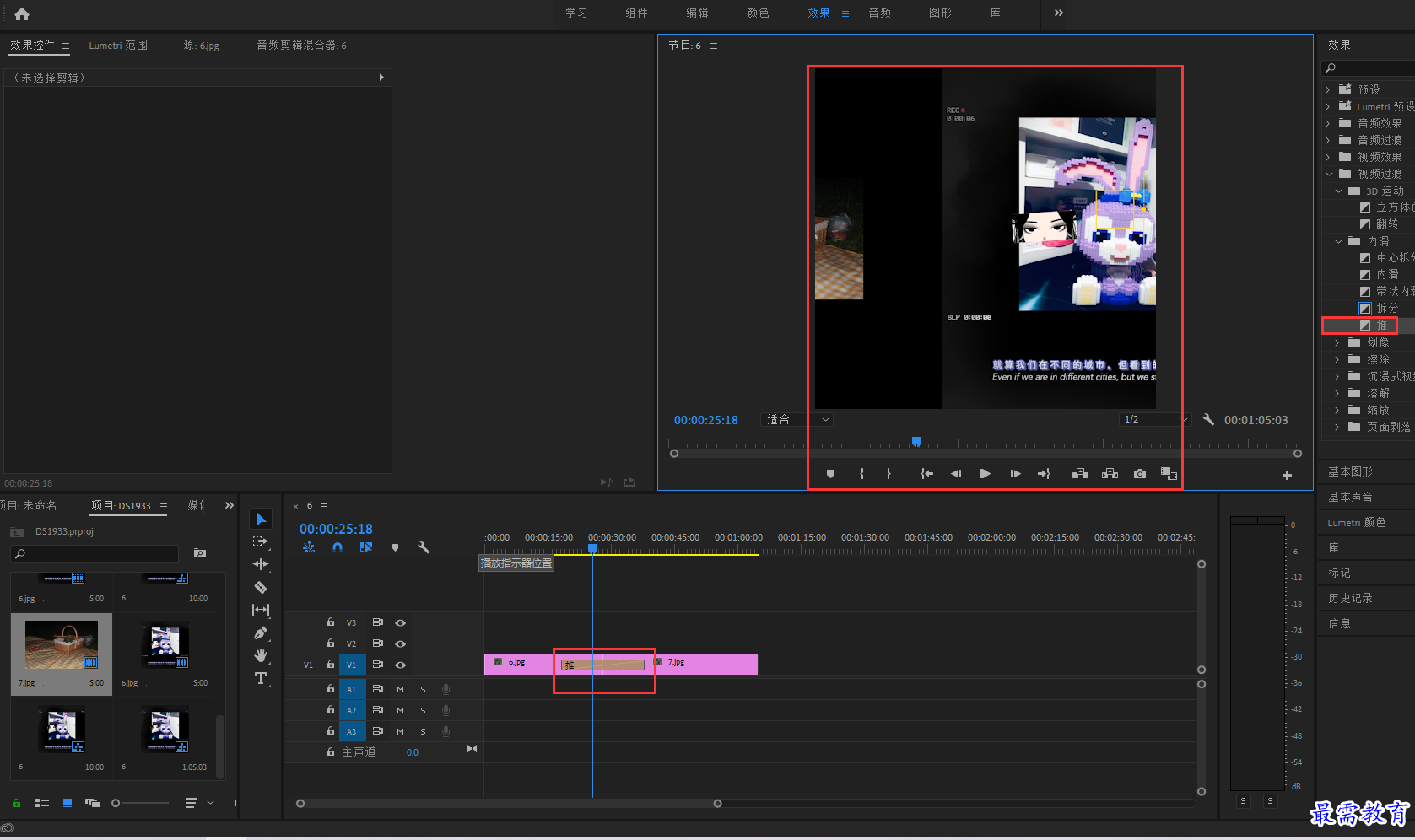The width and height of the screenshot is (1415, 840).
Task: Select the Ripple Edit tool
Action: (x=261, y=564)
